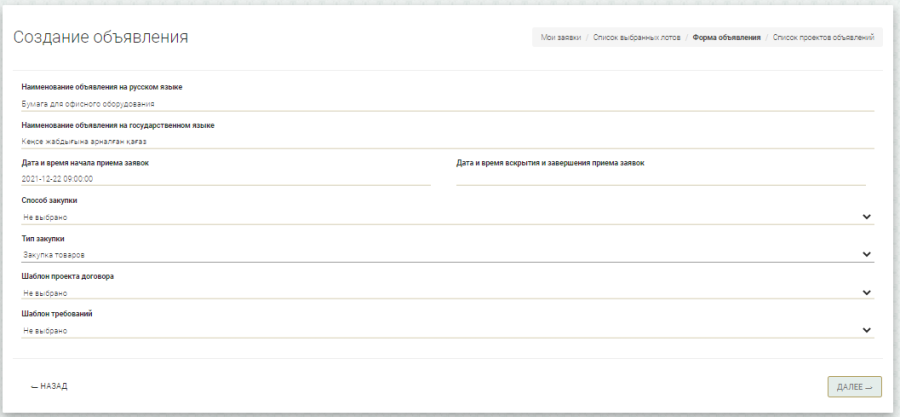Click the 'Создание объявления' page heading
The image size is (900, 417).
coord(100,37)
